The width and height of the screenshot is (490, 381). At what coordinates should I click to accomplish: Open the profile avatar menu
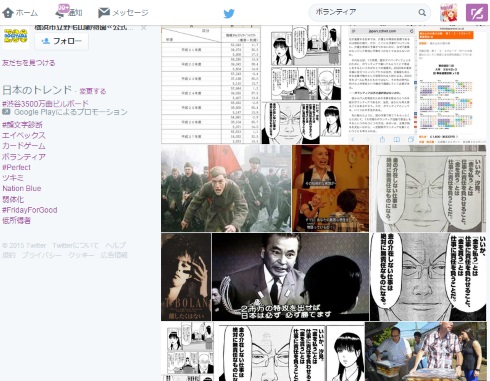(x=449, y=13)
